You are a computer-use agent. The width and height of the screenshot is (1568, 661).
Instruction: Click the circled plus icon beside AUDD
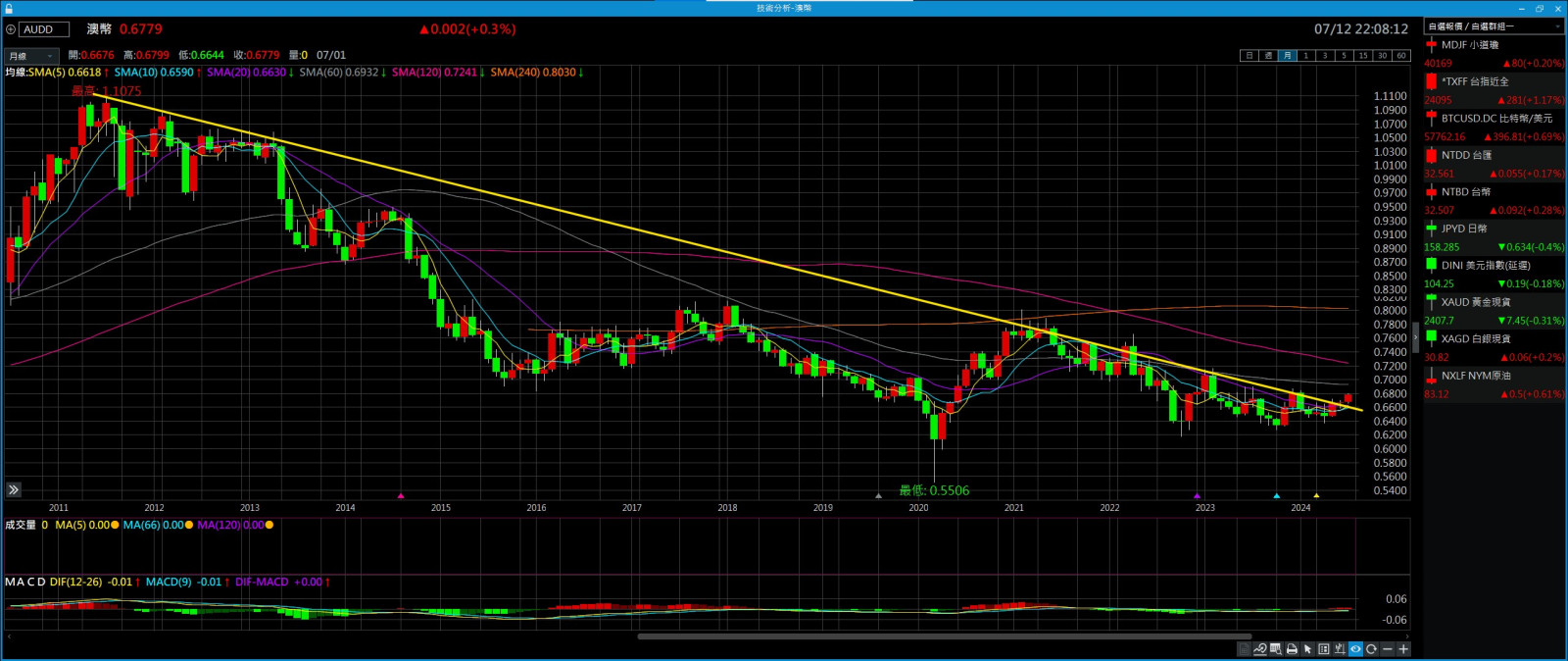click(11, 29)
